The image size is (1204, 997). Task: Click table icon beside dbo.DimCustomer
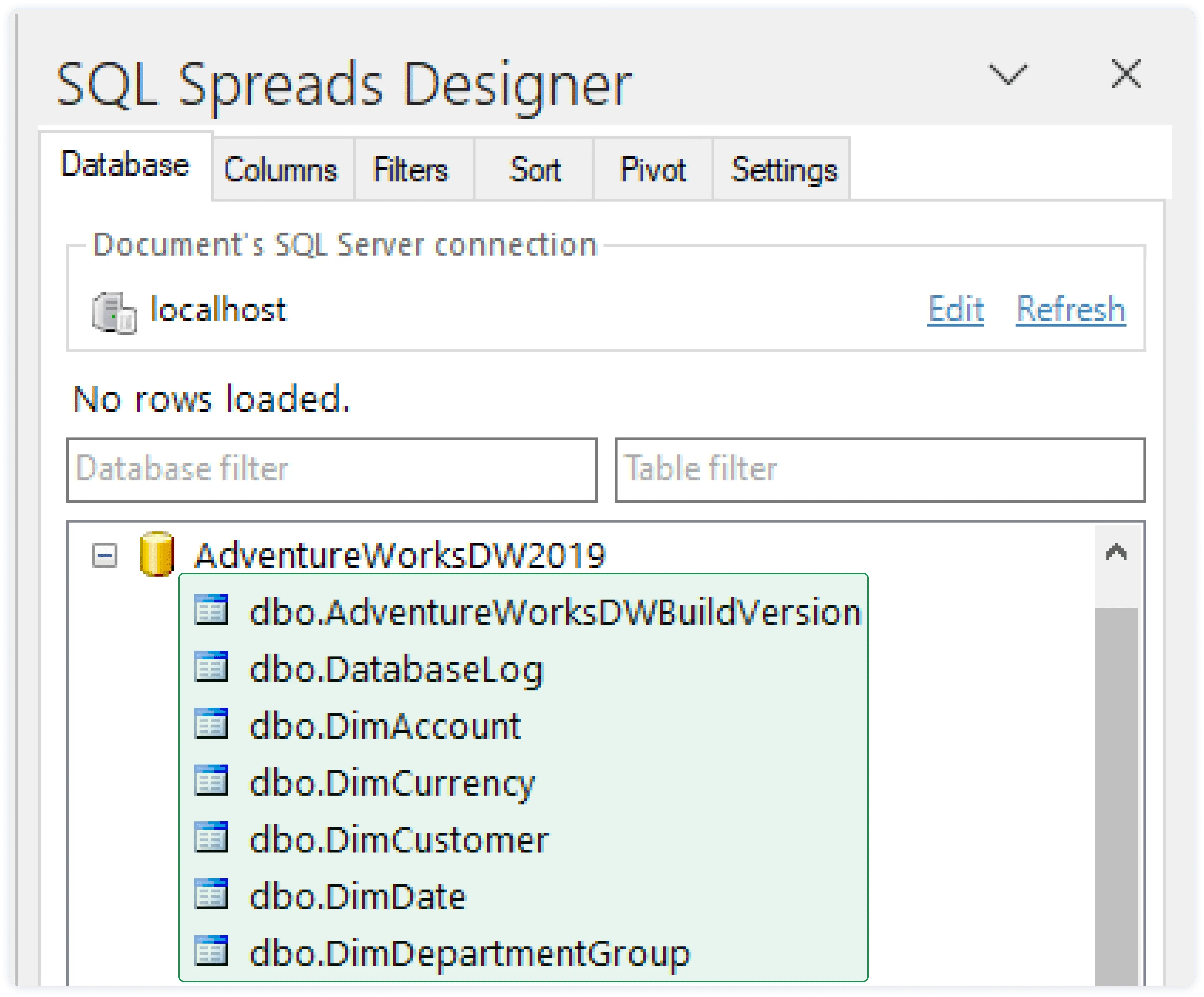click(211, 837)
